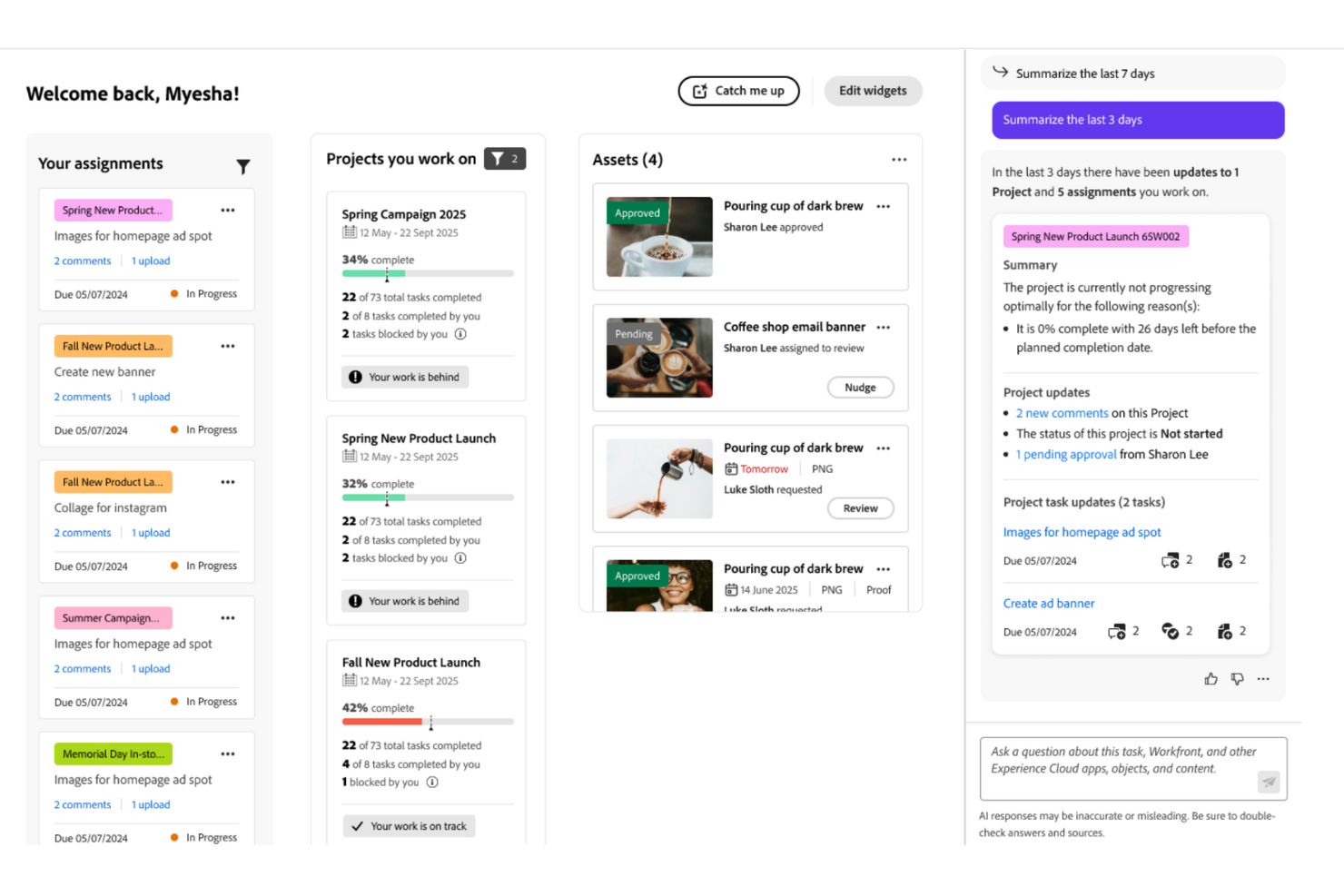Click thumbs up on AI summary
1344x896 pixels.
click(1211, 679)
